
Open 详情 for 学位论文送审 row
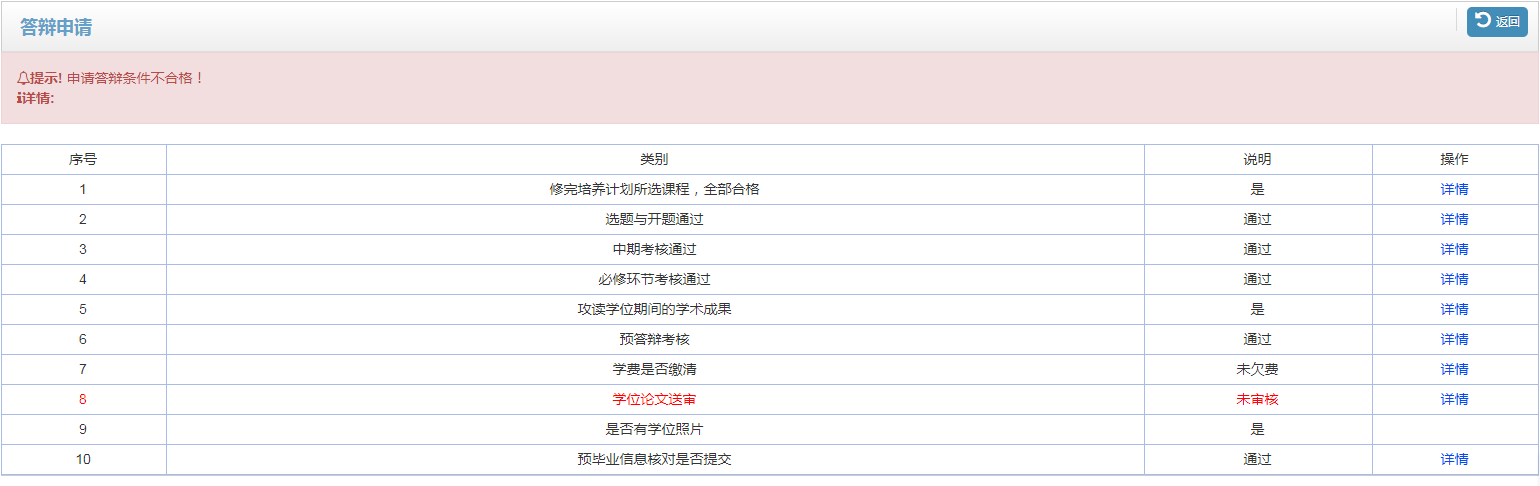tap(1454, 399)
